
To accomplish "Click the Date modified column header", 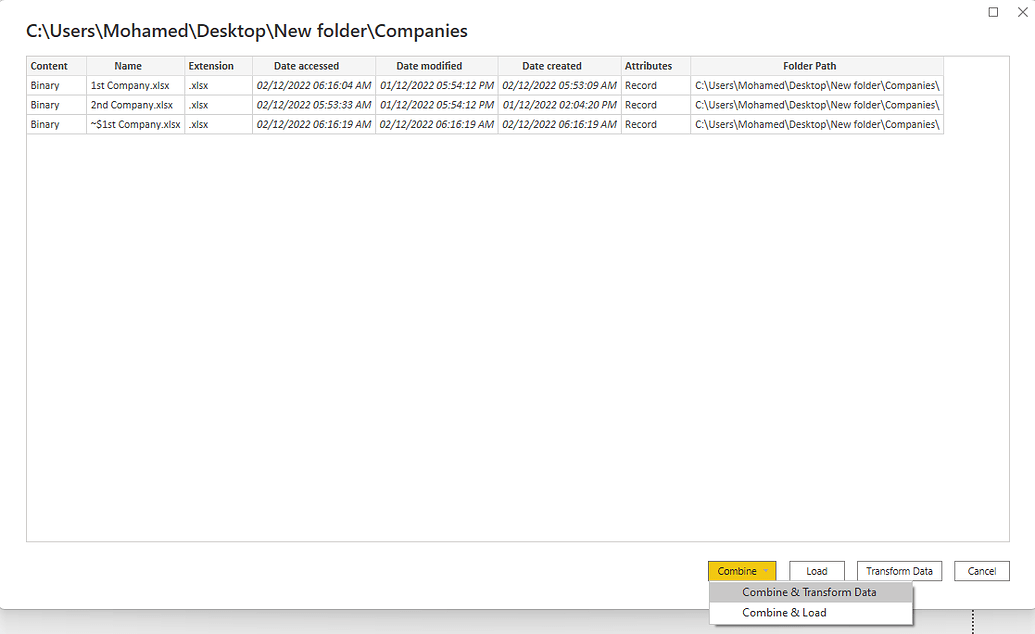I will (428, 66).
